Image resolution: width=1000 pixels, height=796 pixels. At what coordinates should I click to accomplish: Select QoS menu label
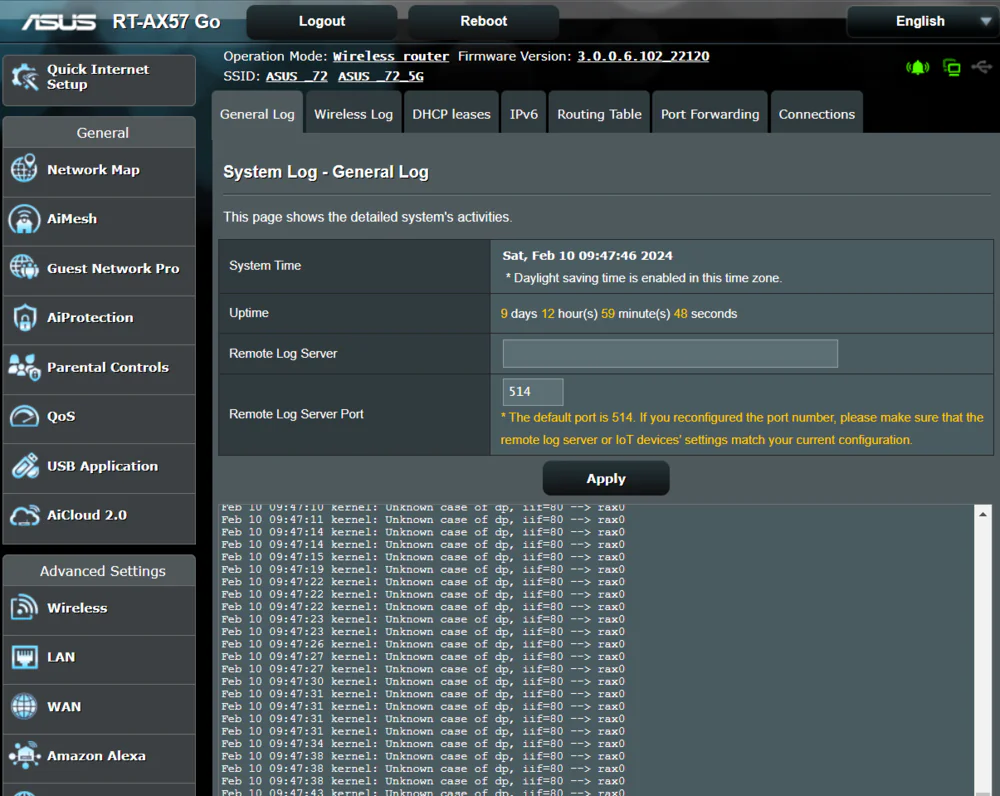tap(61, 416)
